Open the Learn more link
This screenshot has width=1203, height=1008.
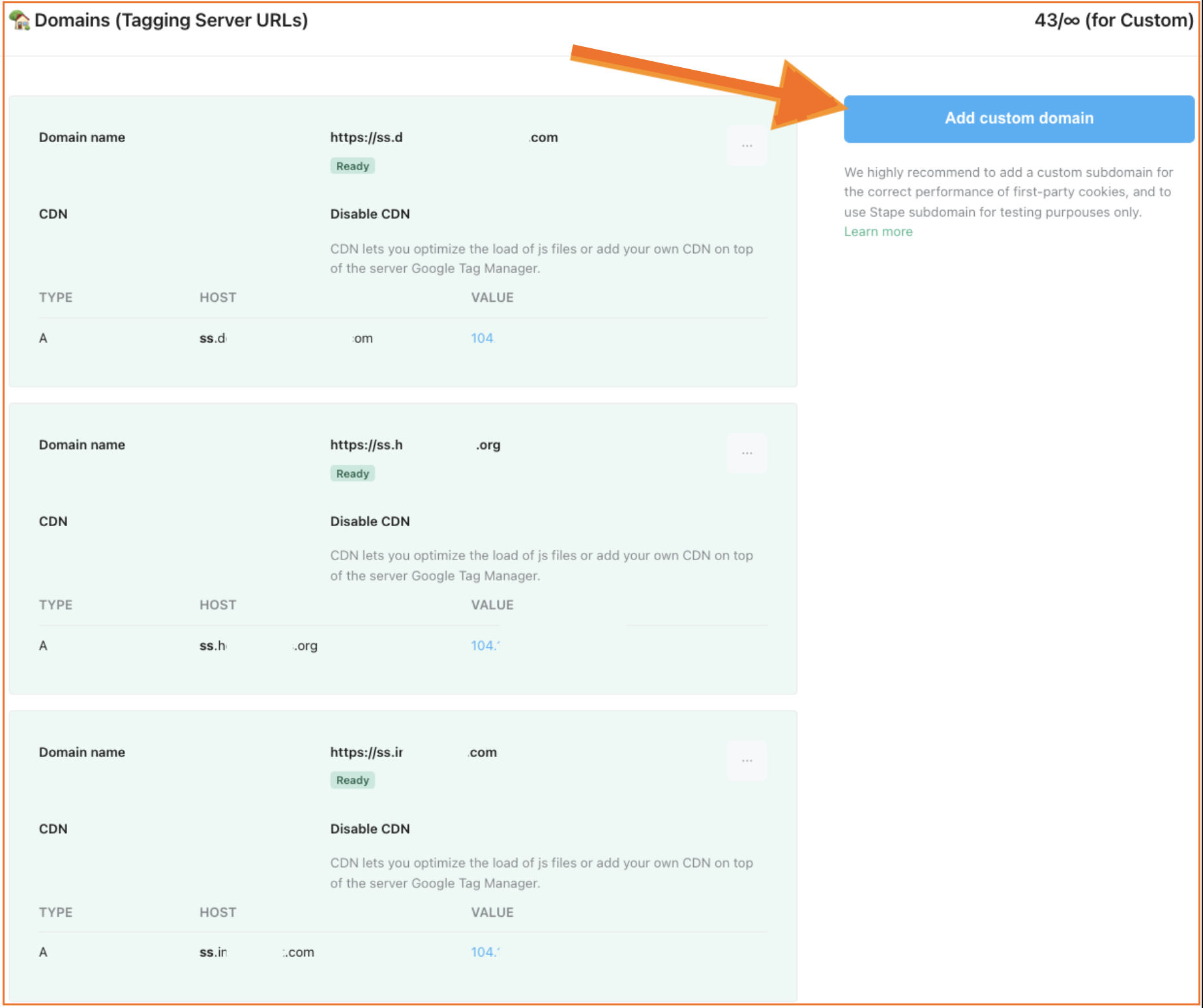point(878,231)
